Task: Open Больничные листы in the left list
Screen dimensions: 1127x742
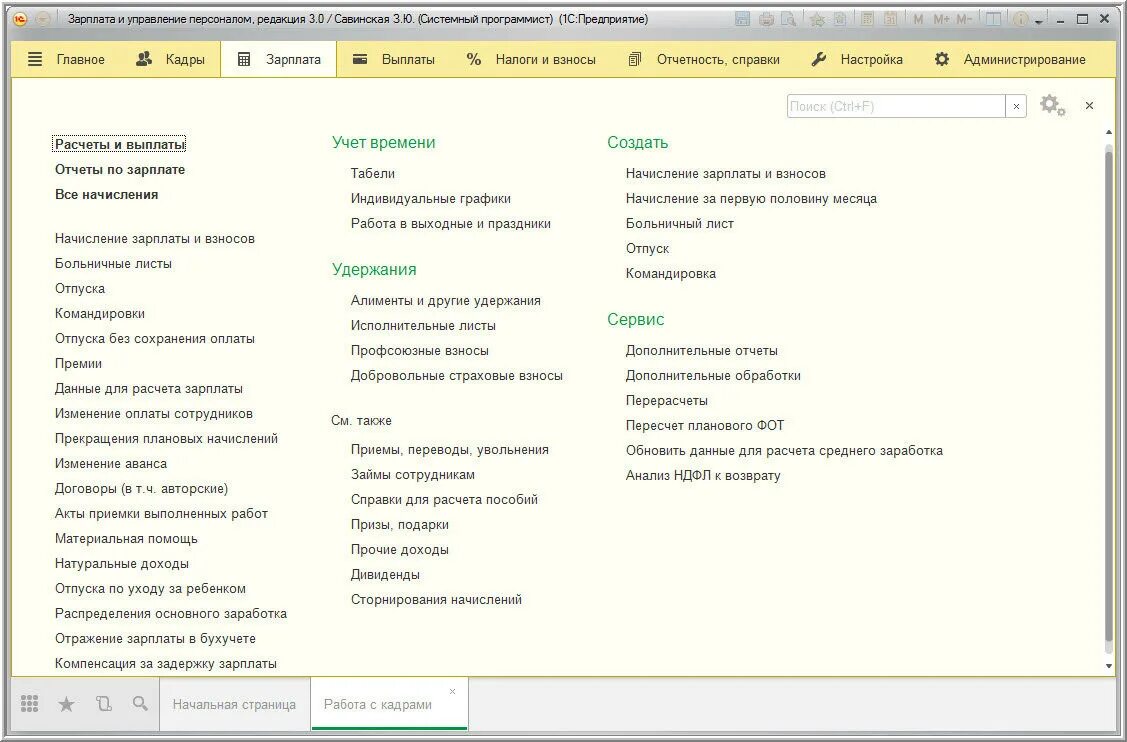Action: click(x=114, y=264)
